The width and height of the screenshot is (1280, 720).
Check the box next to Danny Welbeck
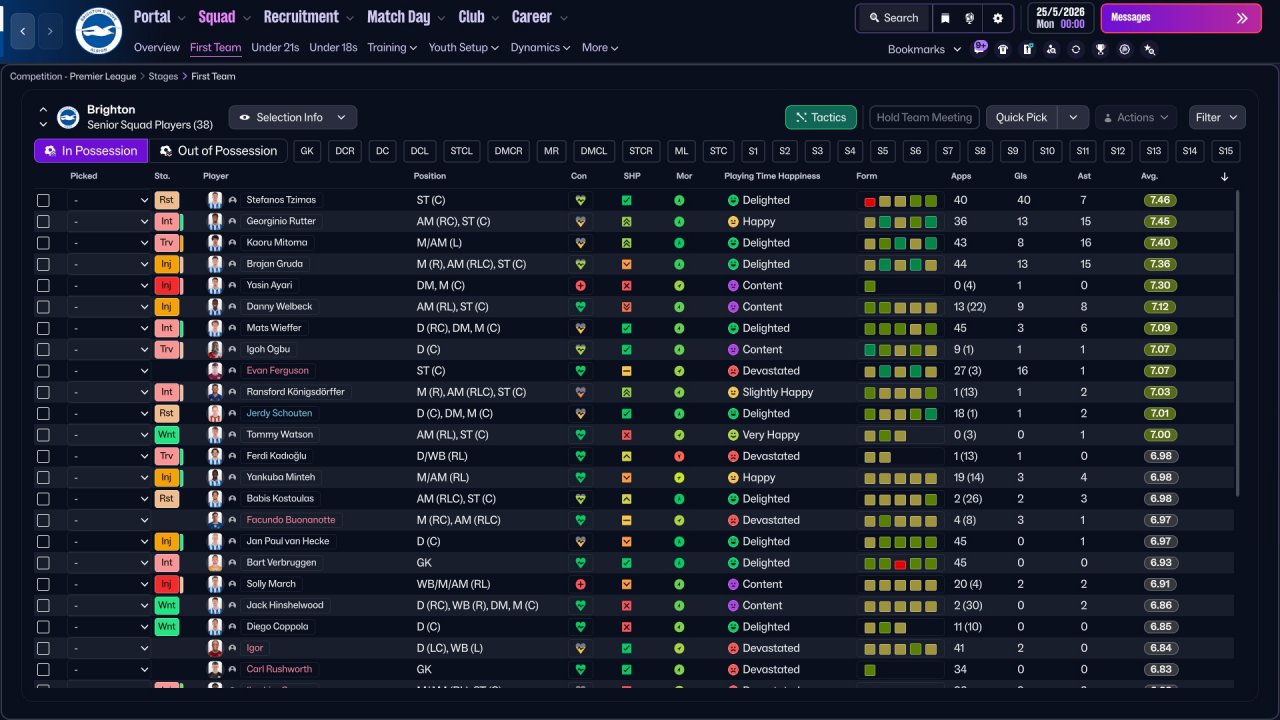pyautogui.click(x=43, y=307)
